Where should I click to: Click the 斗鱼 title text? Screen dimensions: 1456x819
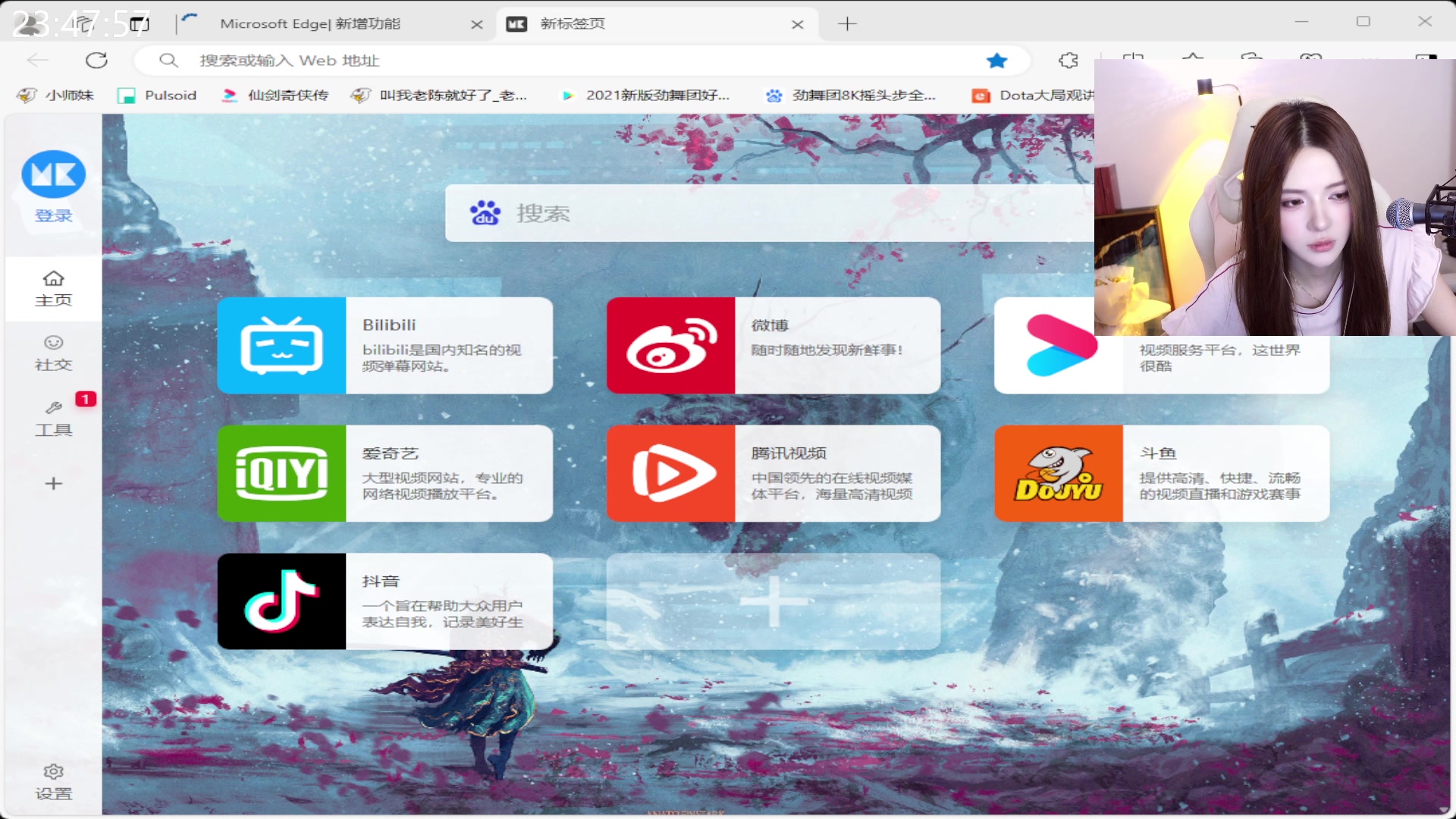(x=1158, y=453)
